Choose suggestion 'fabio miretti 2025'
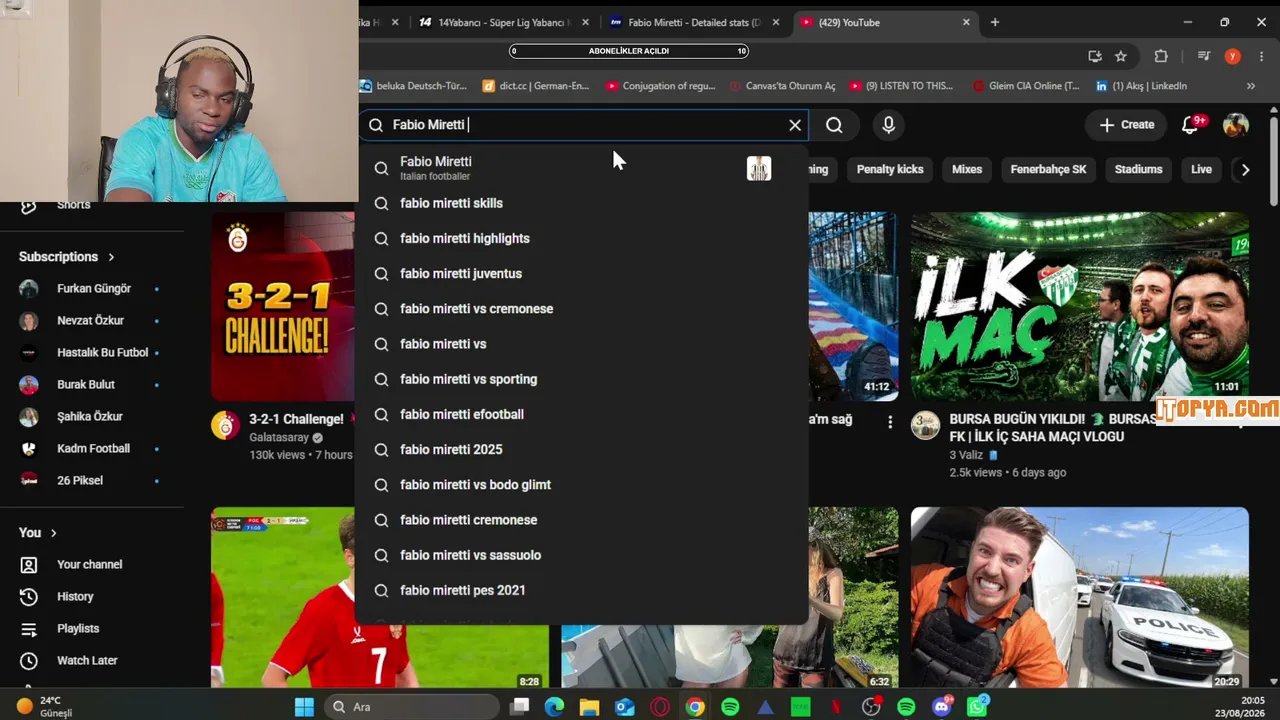 tap(581, 449)
